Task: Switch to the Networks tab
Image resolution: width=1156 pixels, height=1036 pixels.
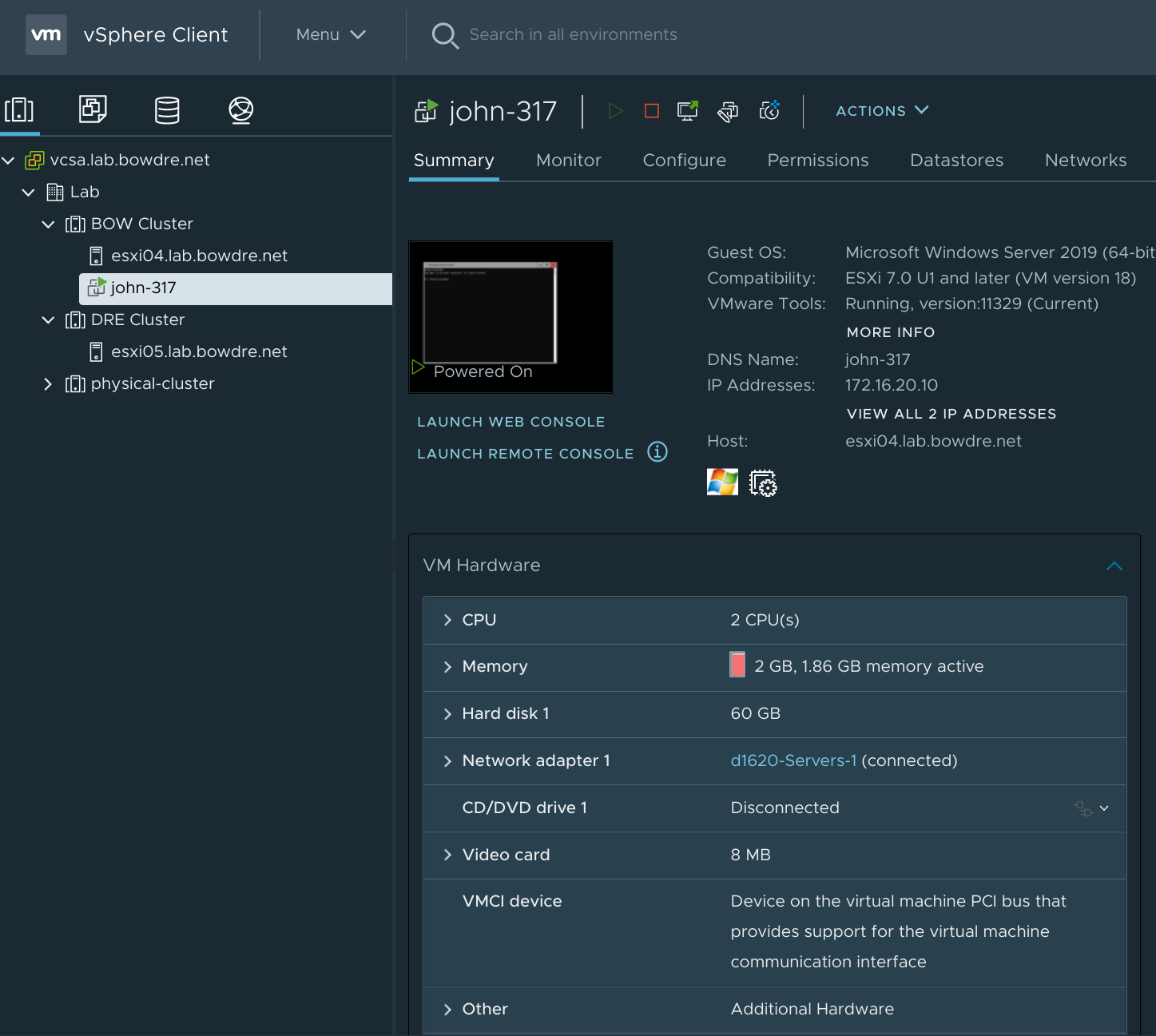Action: 1086,161
